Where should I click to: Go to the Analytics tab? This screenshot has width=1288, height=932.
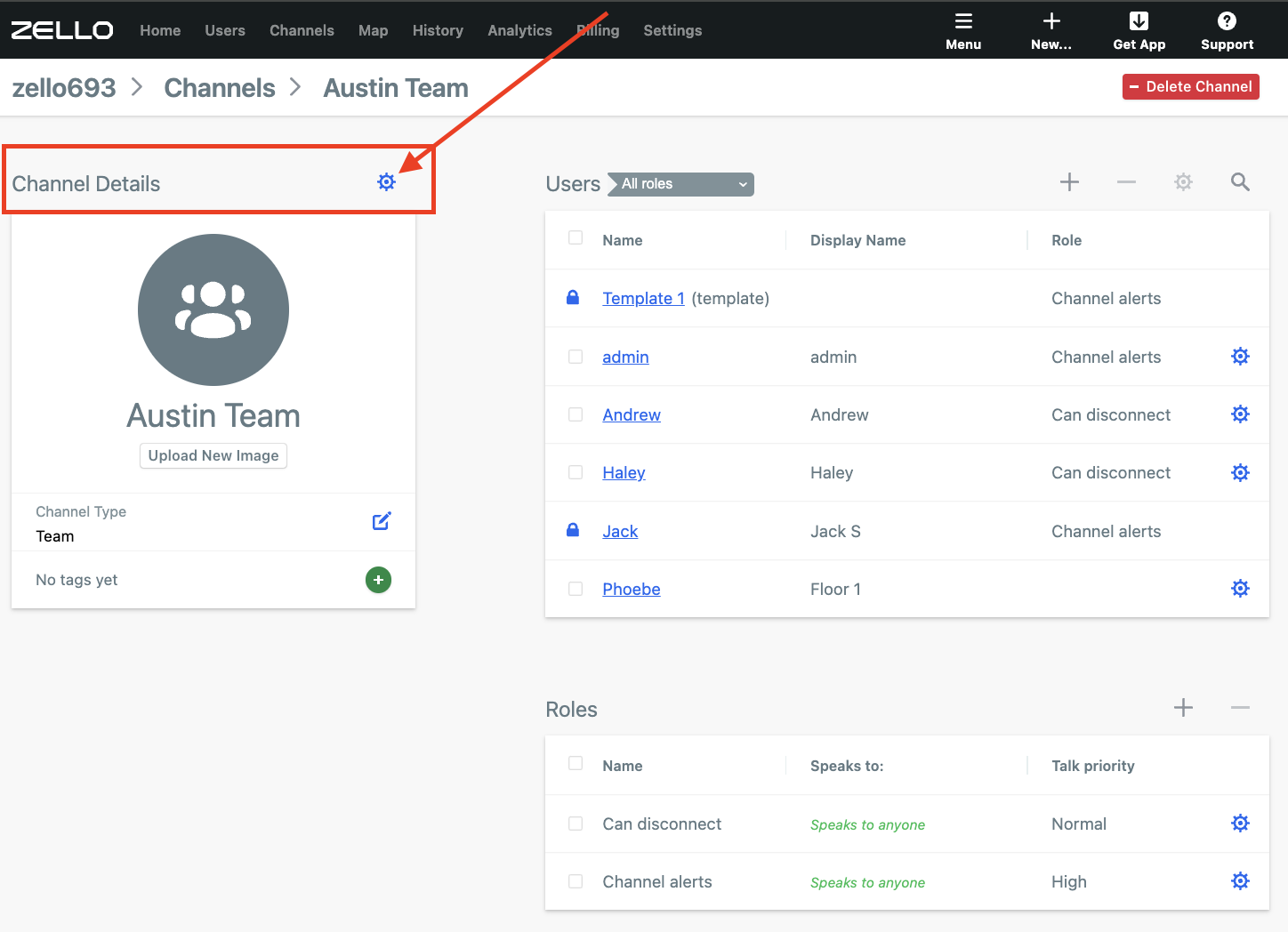click(x=519, y=30)
